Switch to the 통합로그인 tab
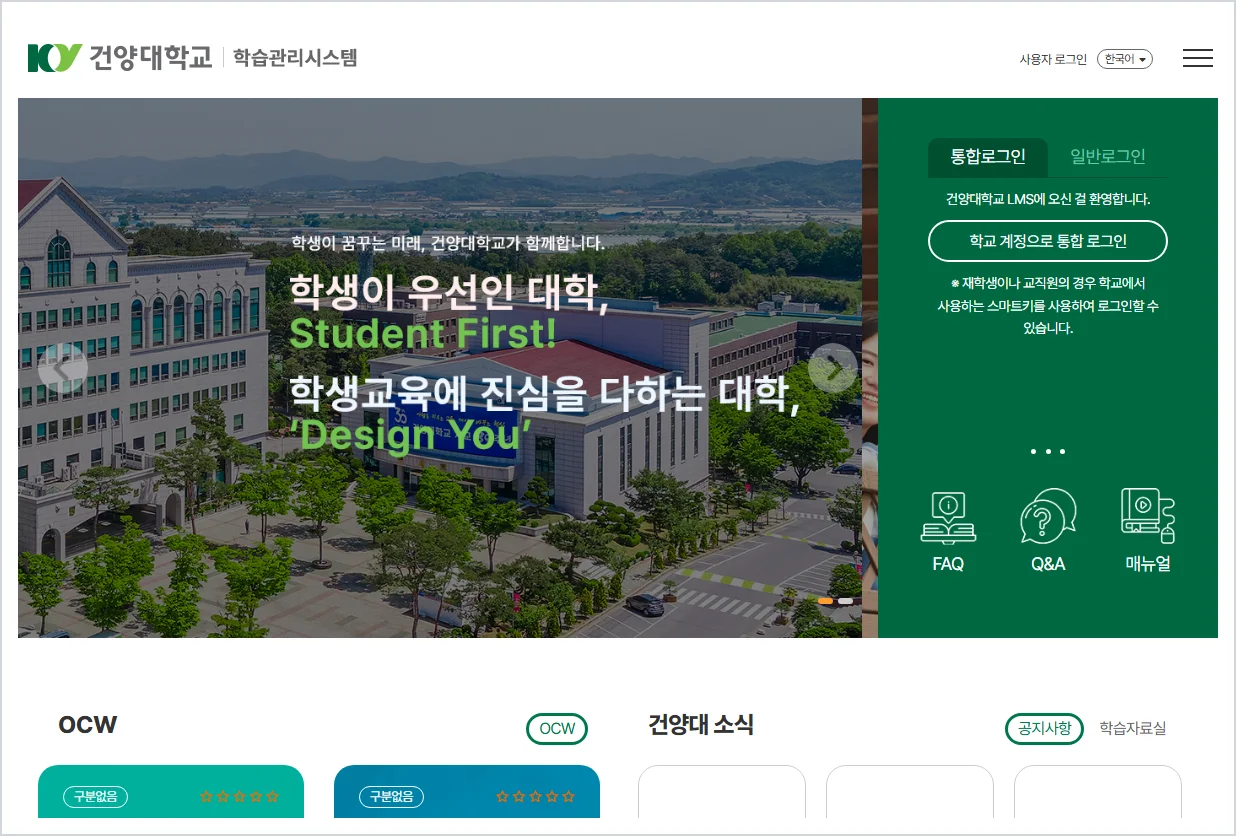 988,157
